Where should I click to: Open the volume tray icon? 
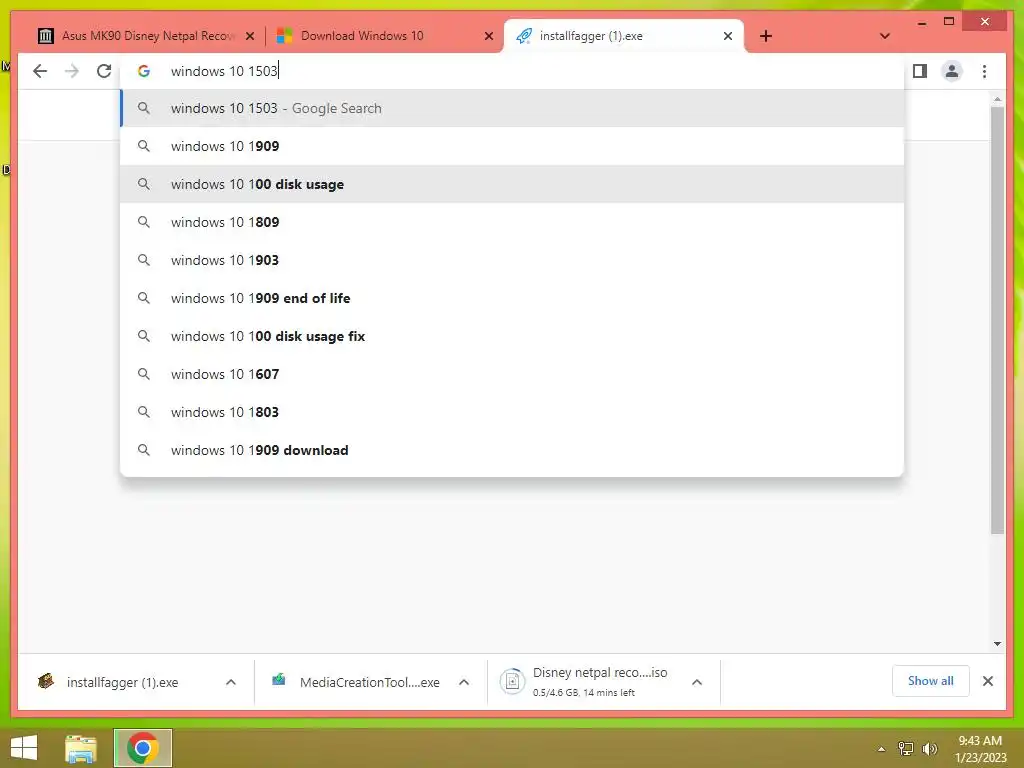coord(929,748)
